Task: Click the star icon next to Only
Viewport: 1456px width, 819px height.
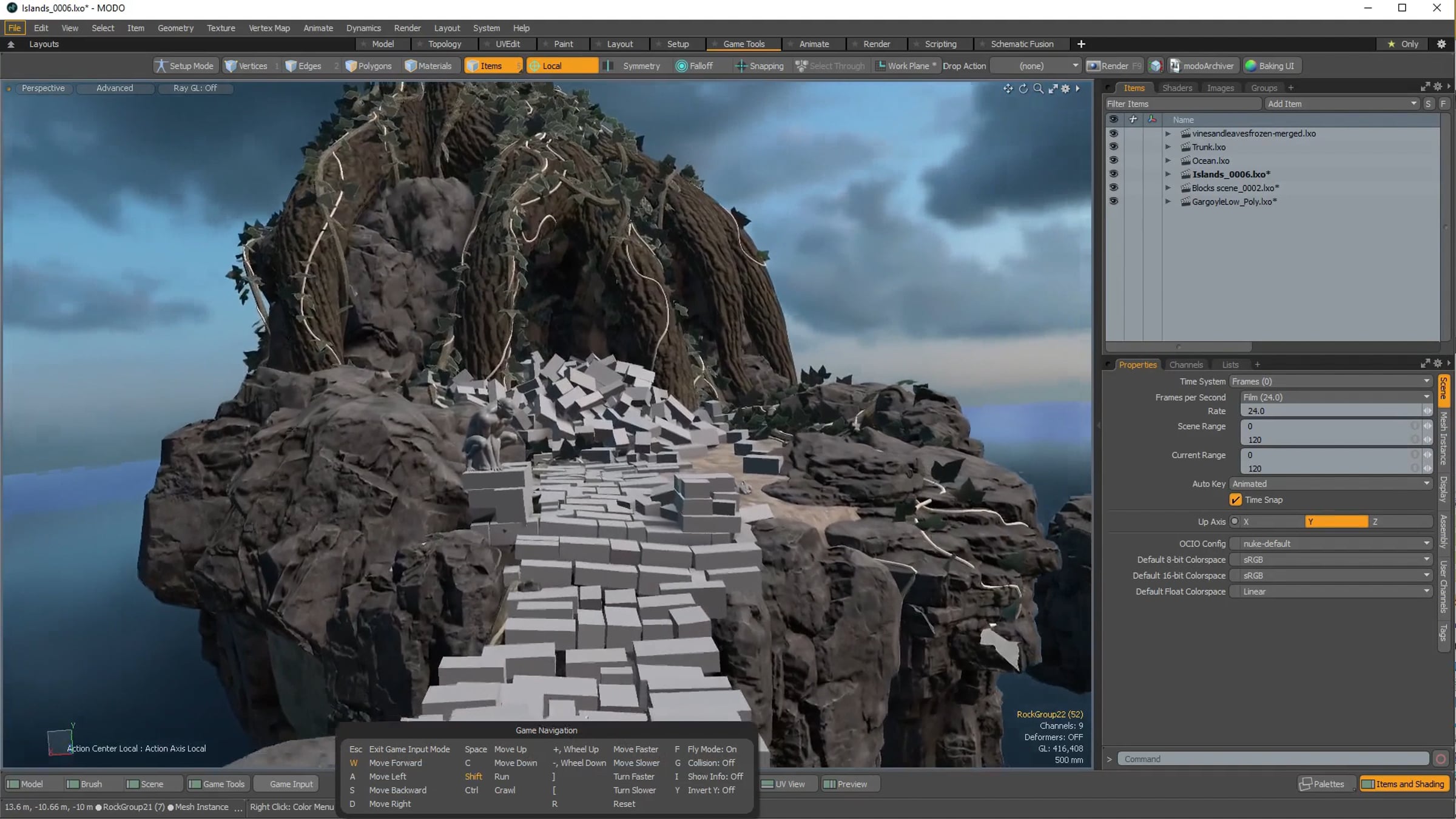Action: click(1391, 44)
